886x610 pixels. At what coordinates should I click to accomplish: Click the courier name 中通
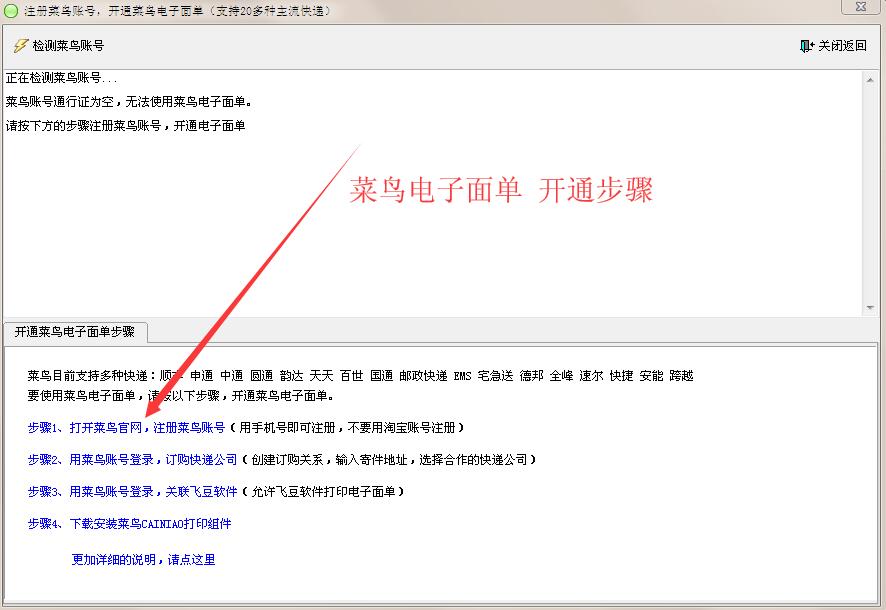(x=232, y=376)
